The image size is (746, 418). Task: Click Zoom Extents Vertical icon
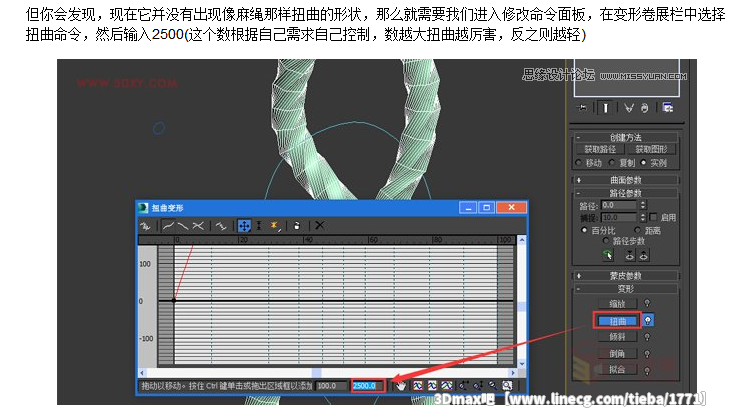[x=446, y=386]
